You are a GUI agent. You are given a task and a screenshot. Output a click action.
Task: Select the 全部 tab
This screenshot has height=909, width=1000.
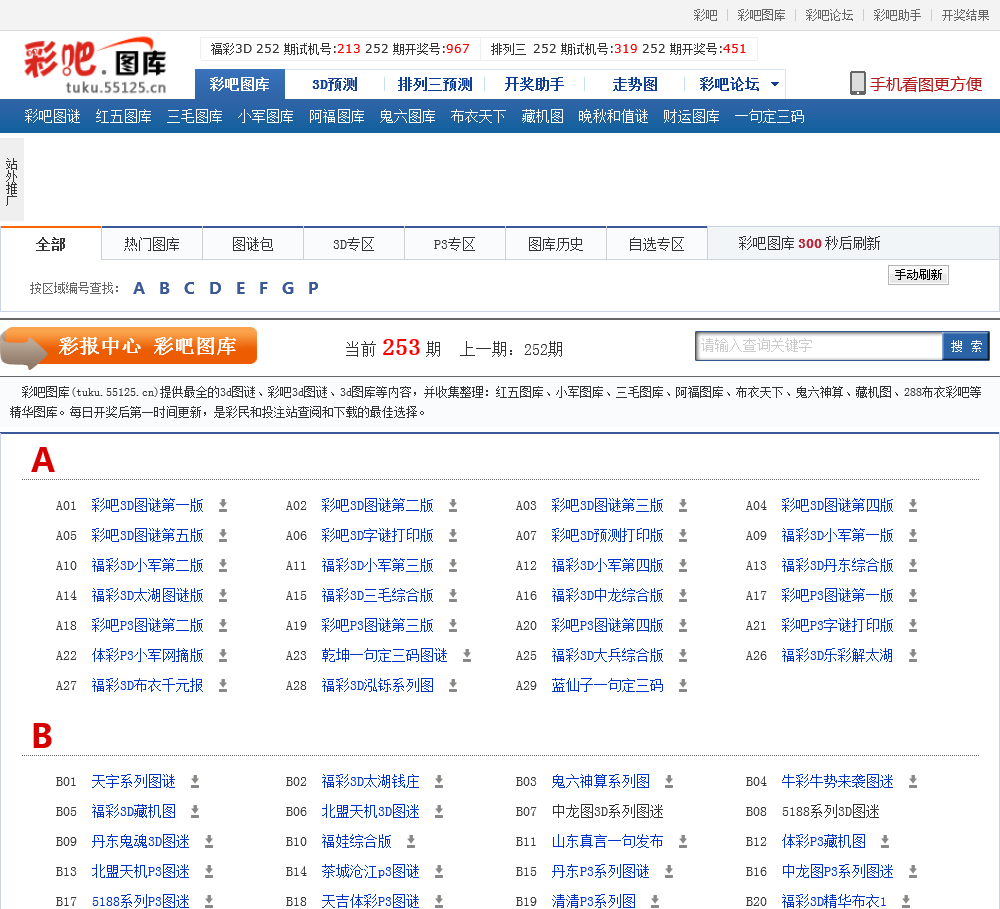(51, 244)
